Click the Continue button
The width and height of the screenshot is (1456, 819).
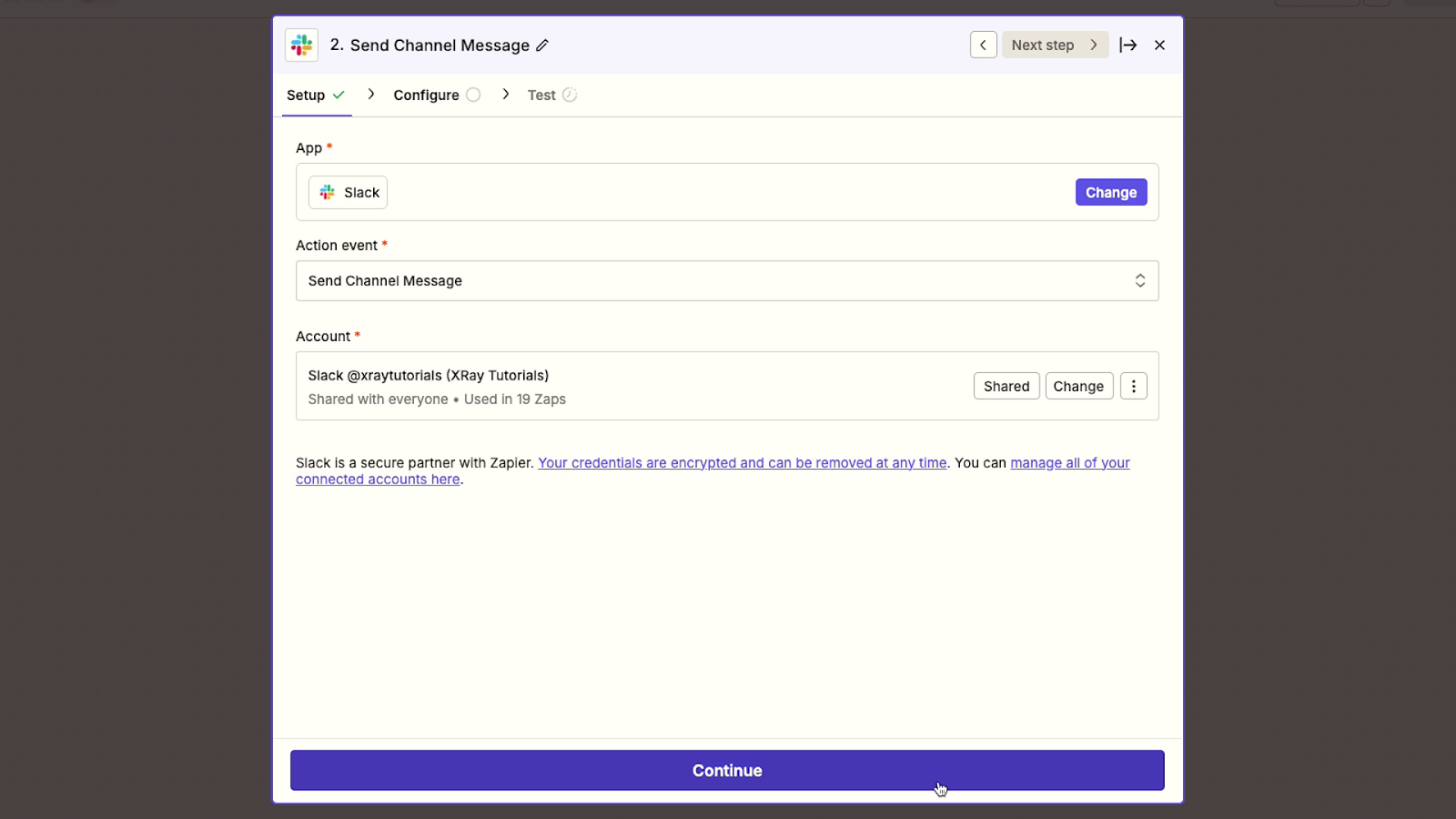[726, 770]
